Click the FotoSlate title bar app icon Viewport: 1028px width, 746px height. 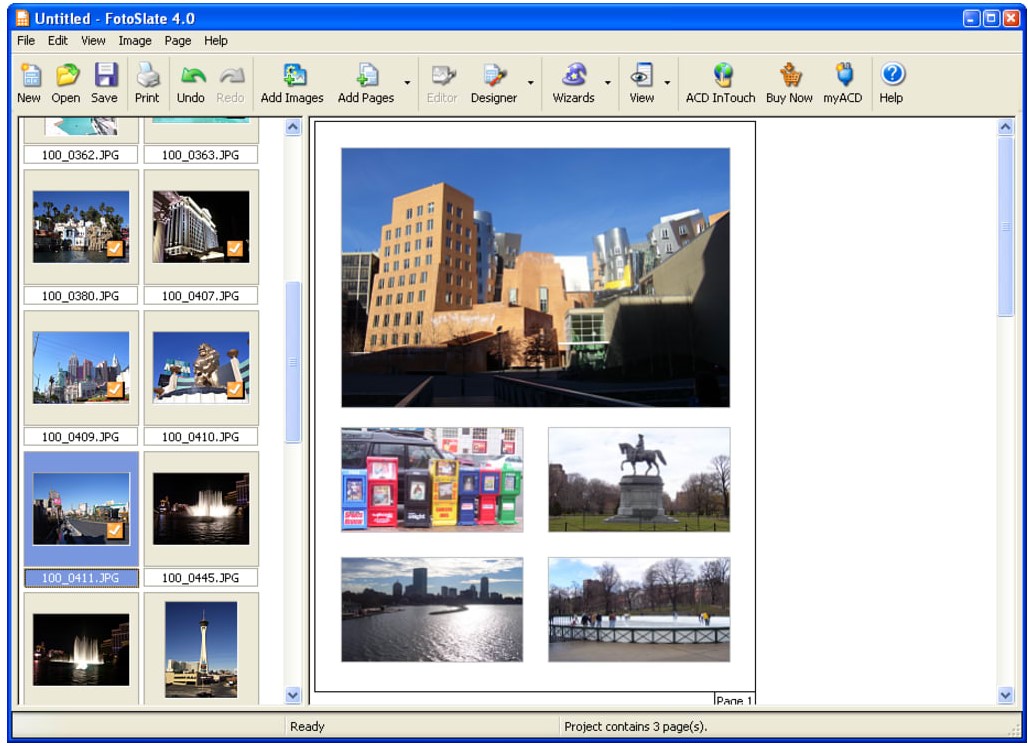22,18
